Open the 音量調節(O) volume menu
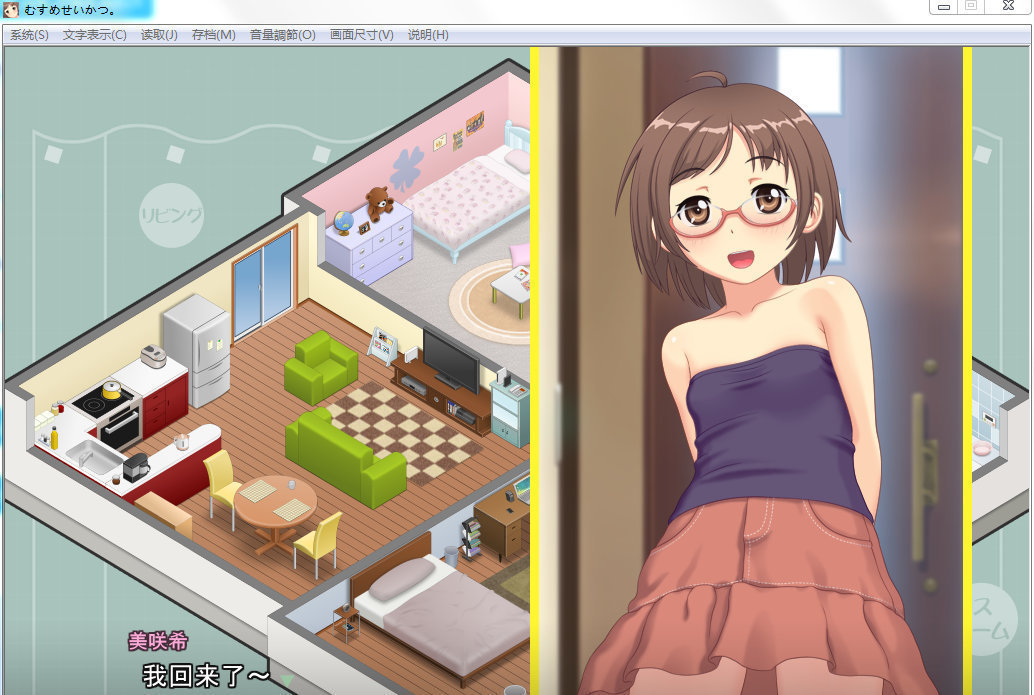The image size is (1034, 695). click(x=282, y=35)
